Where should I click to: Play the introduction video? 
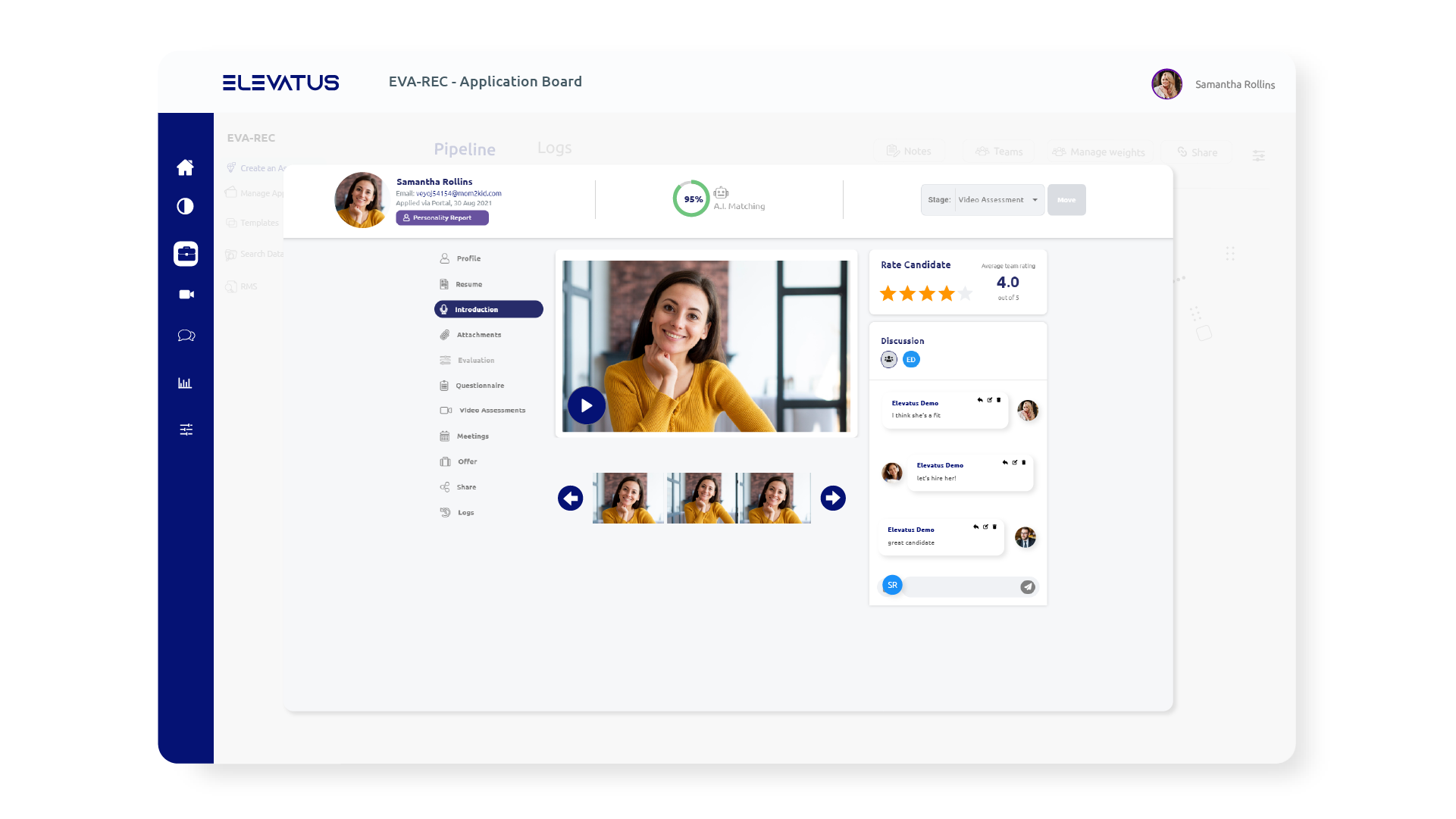click(x=586, y=405)
